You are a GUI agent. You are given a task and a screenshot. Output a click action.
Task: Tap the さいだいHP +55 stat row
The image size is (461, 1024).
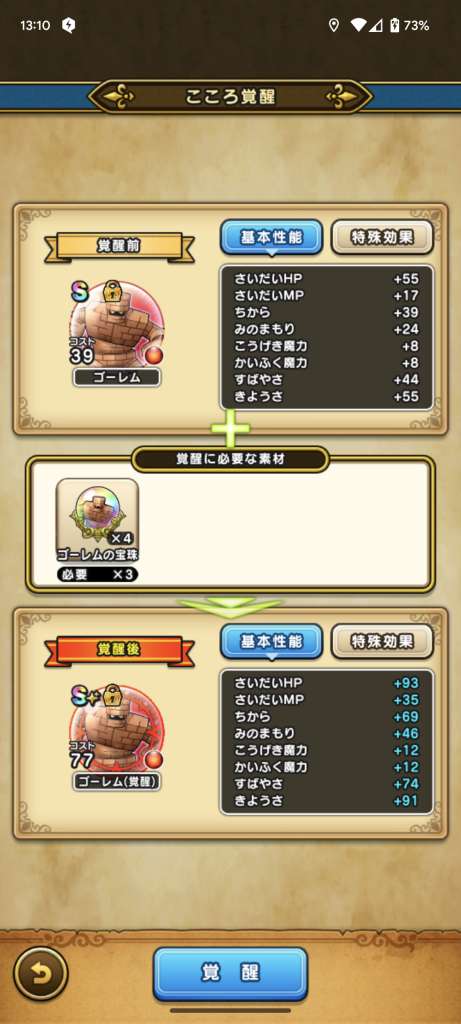pos(326,279)
